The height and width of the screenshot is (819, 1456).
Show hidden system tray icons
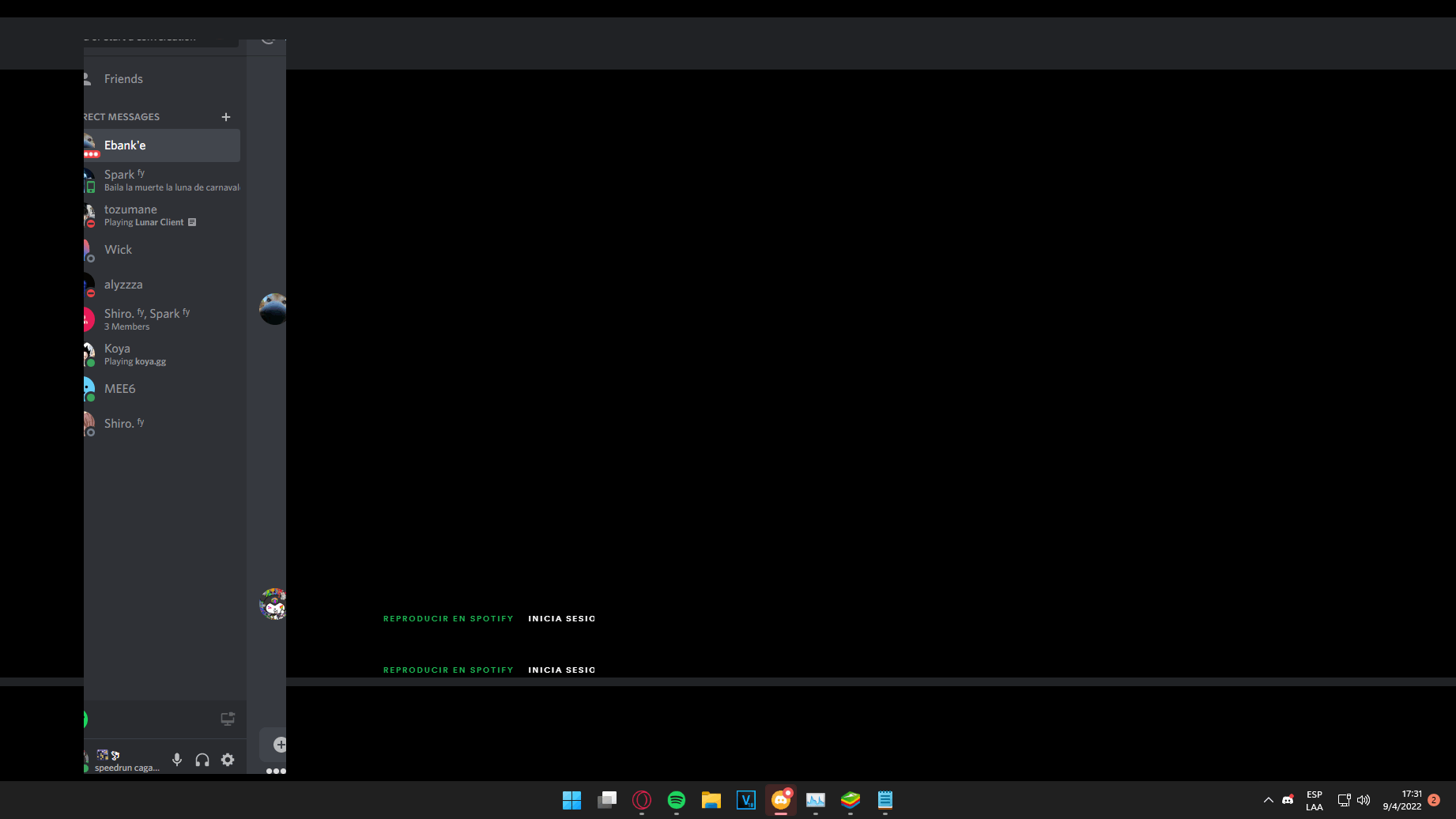(x=1268, y=800)
